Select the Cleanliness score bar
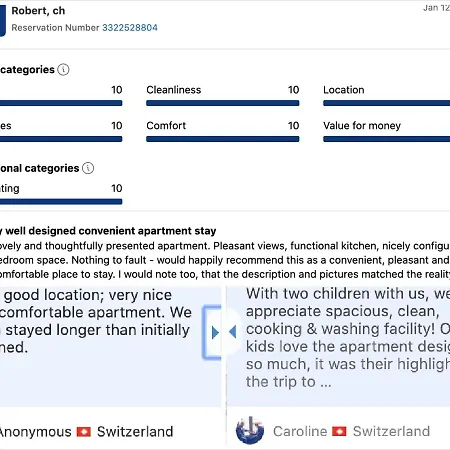450x450 pixels. pos(223,103)
